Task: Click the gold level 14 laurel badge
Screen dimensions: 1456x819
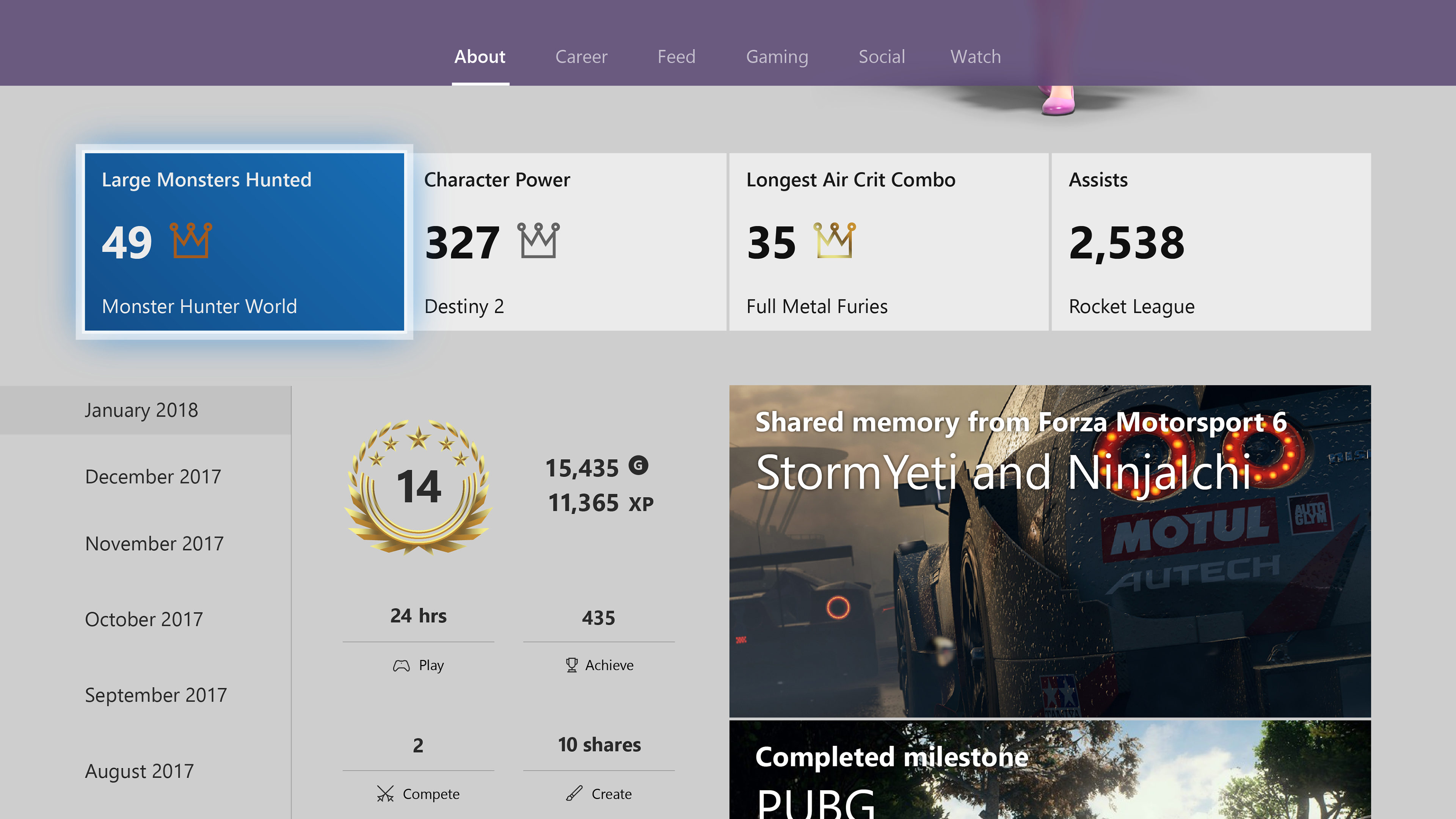Action: tap(419, 486)
